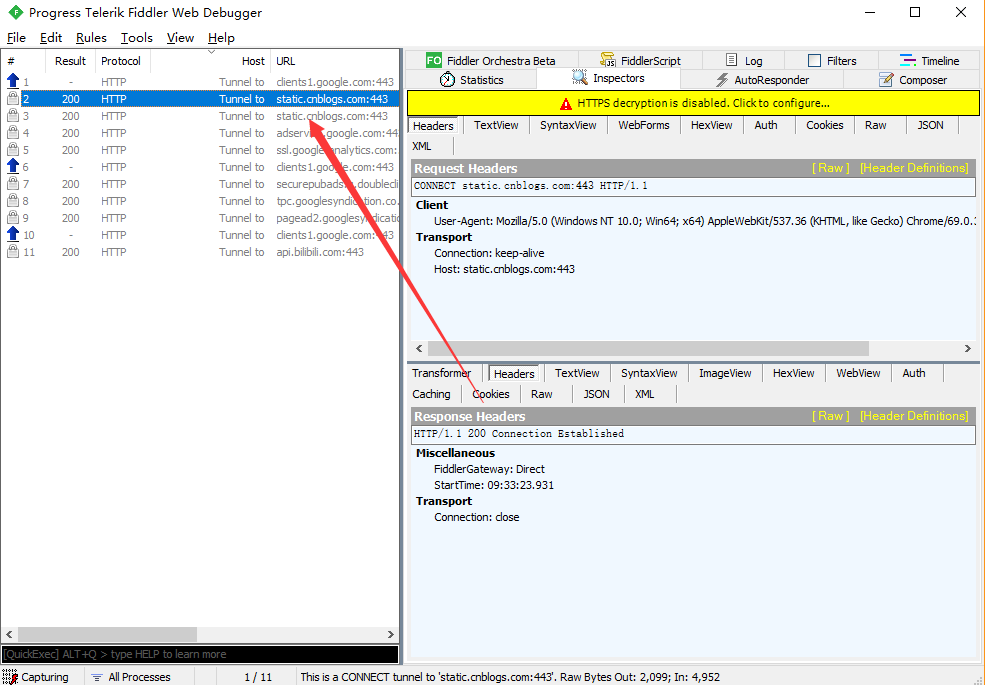The width and height of the screenshot is (985, 685).
Task: Click the [Raw] link in Response Headers
Action: [830, 416]
